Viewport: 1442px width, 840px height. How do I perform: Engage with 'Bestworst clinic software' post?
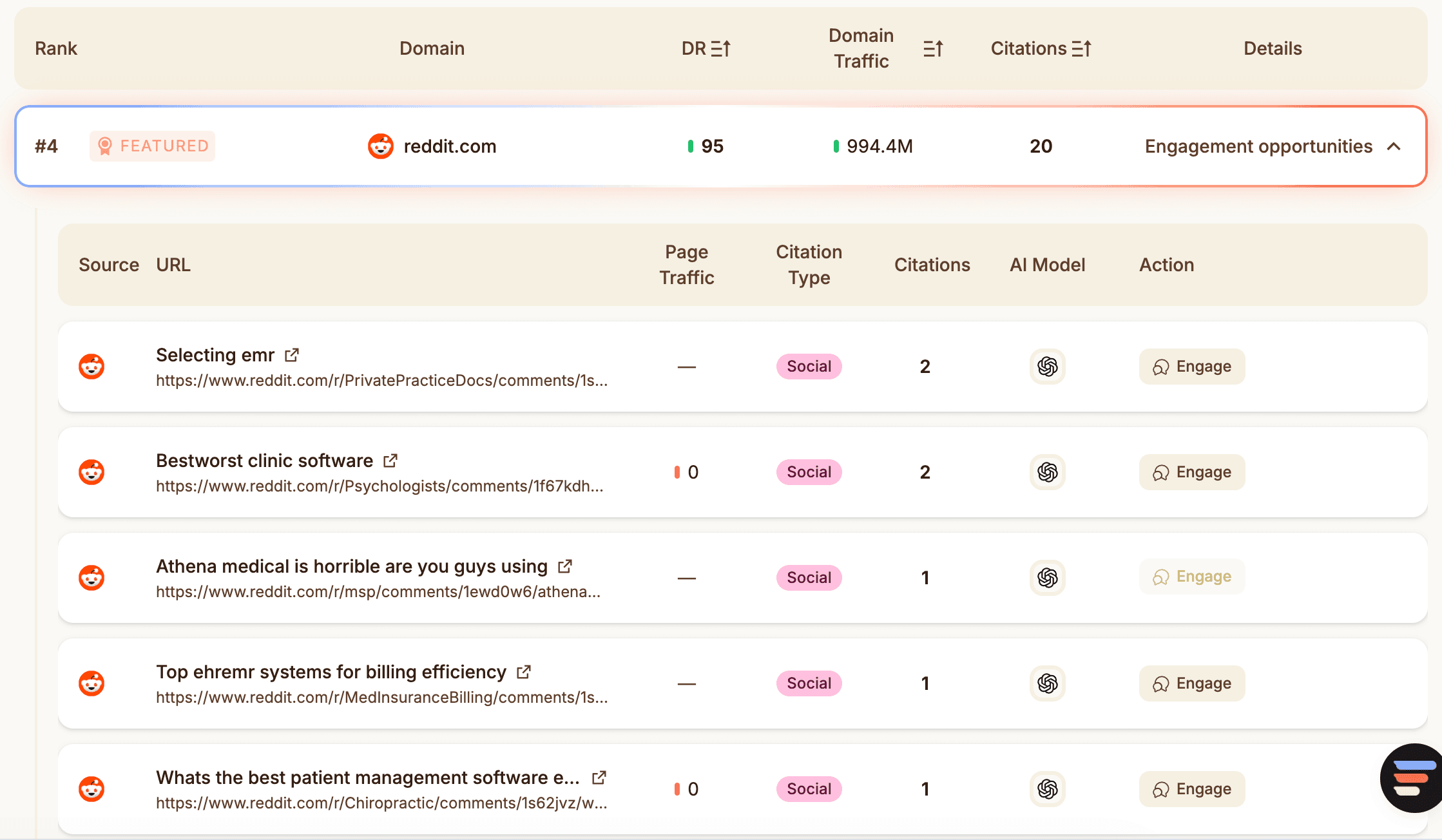tap(1192, 472)
